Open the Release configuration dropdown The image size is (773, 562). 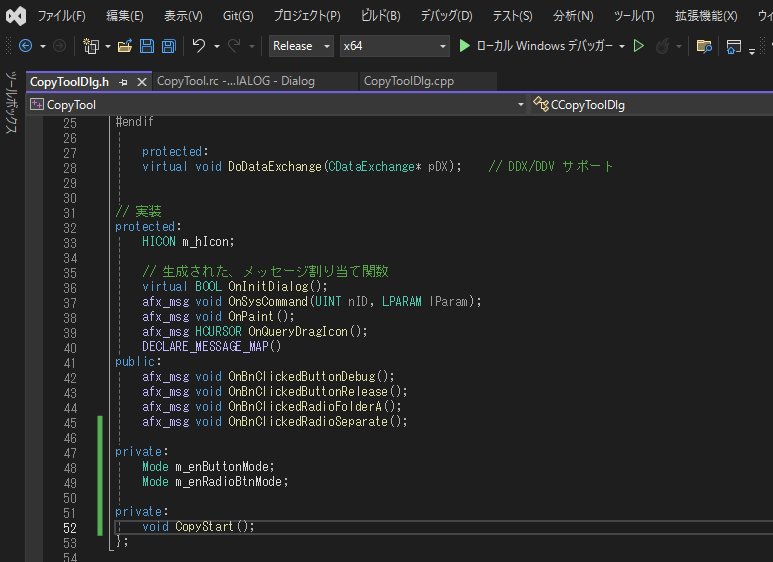tap(301, 46)
